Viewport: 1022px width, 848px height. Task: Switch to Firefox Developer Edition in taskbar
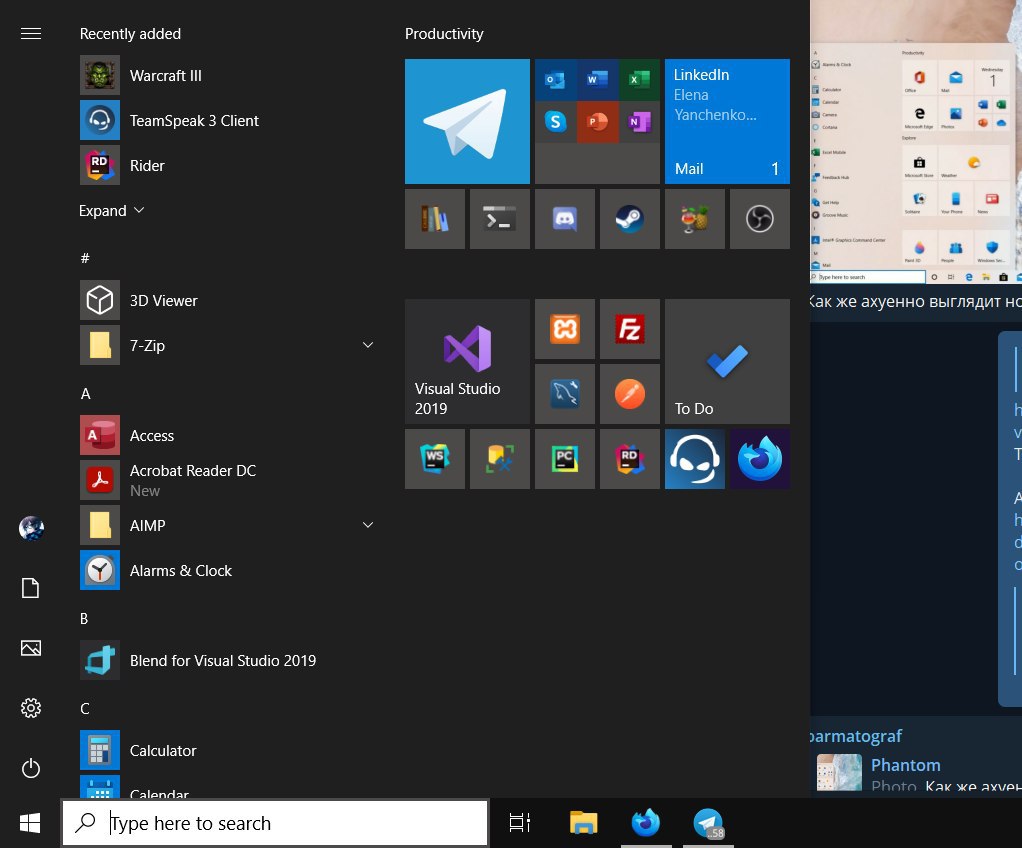click(x=646, y=823)
